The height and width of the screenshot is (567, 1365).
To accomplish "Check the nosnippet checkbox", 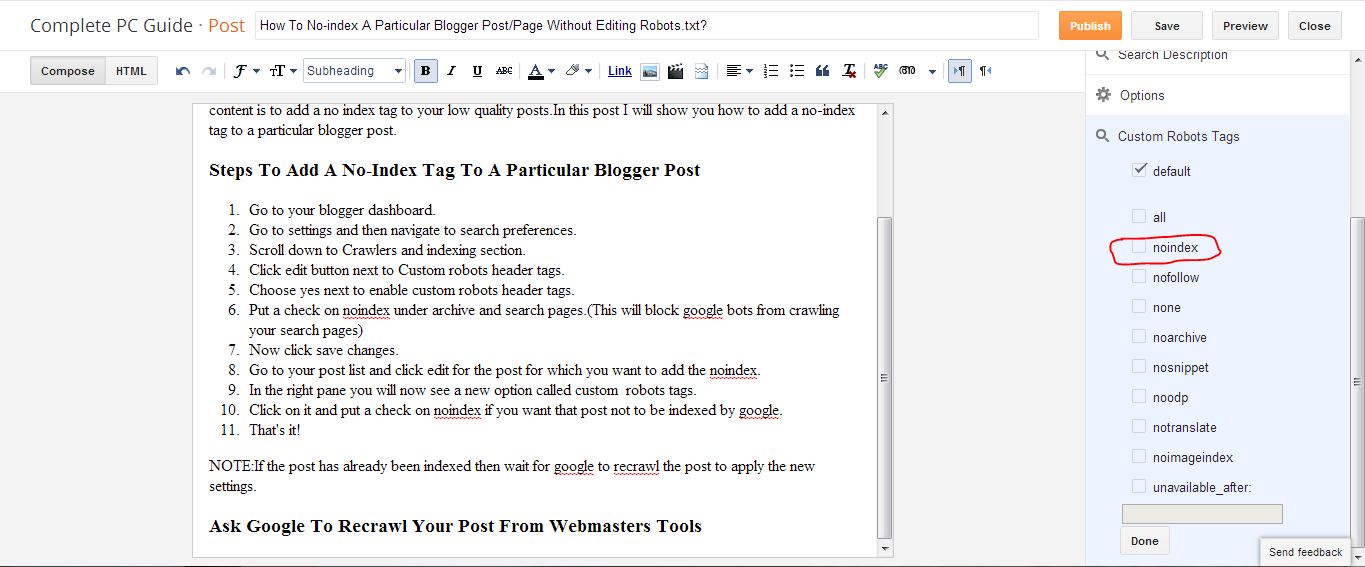I will coord(1139,366).
